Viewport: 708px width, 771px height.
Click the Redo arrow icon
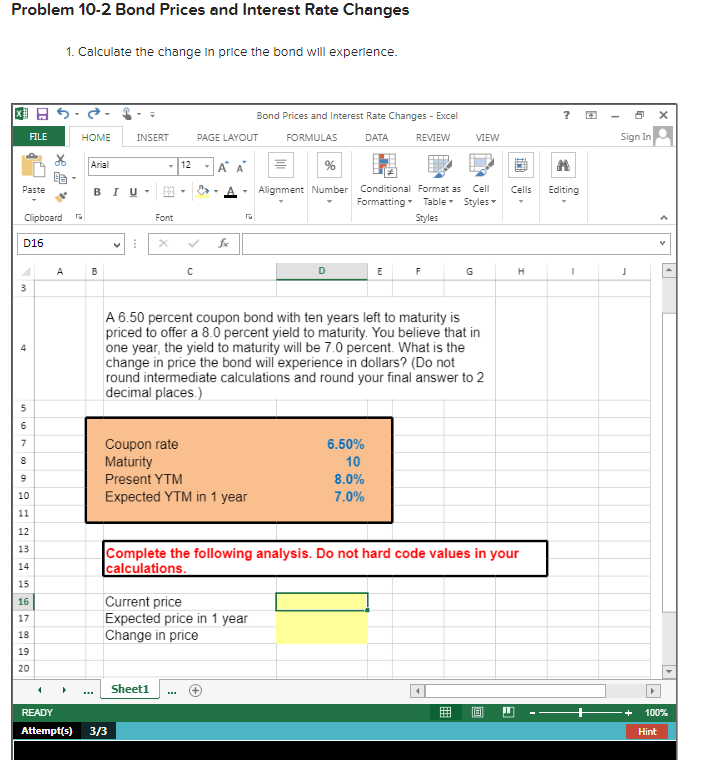(93, 114)
